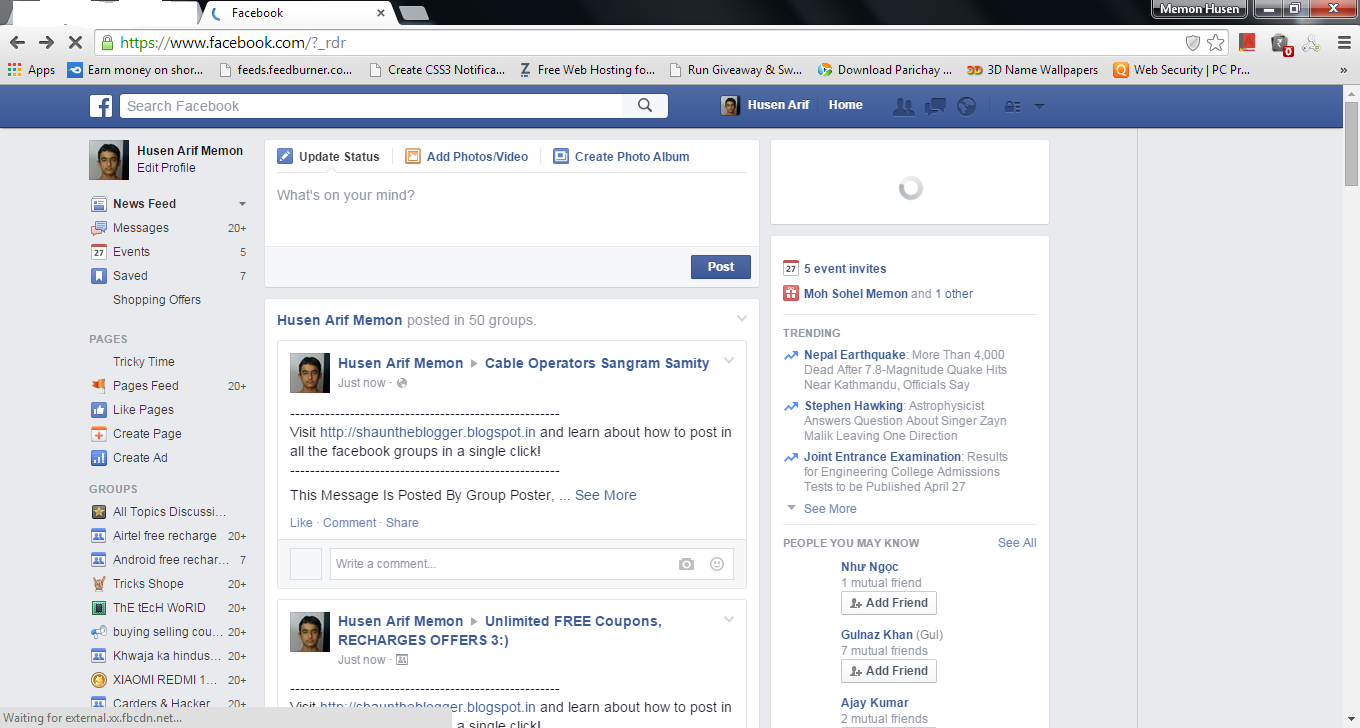This screenshot has width=1360, height=728.
Task: Open the 5 event invites link
Action: [845, 269]
